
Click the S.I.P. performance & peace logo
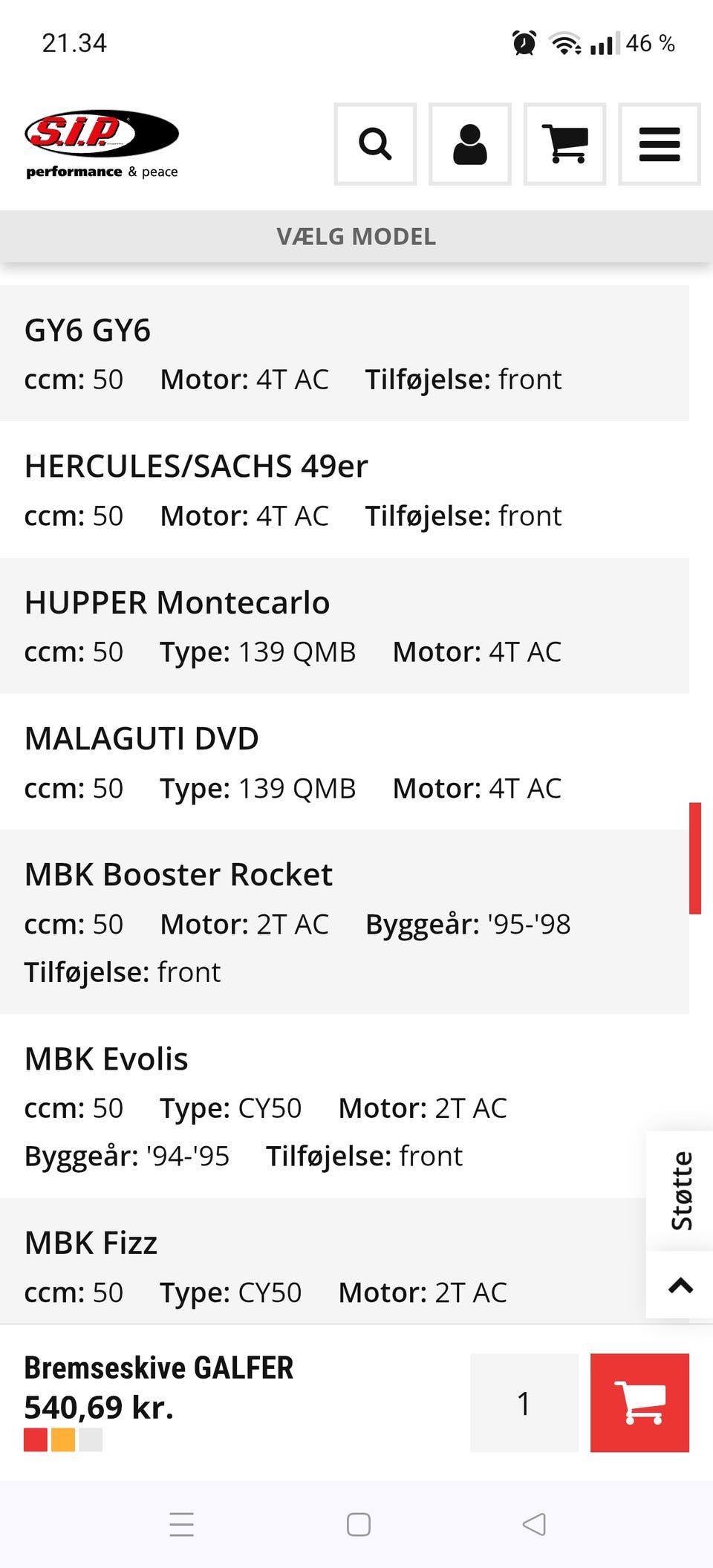(102, 144)
